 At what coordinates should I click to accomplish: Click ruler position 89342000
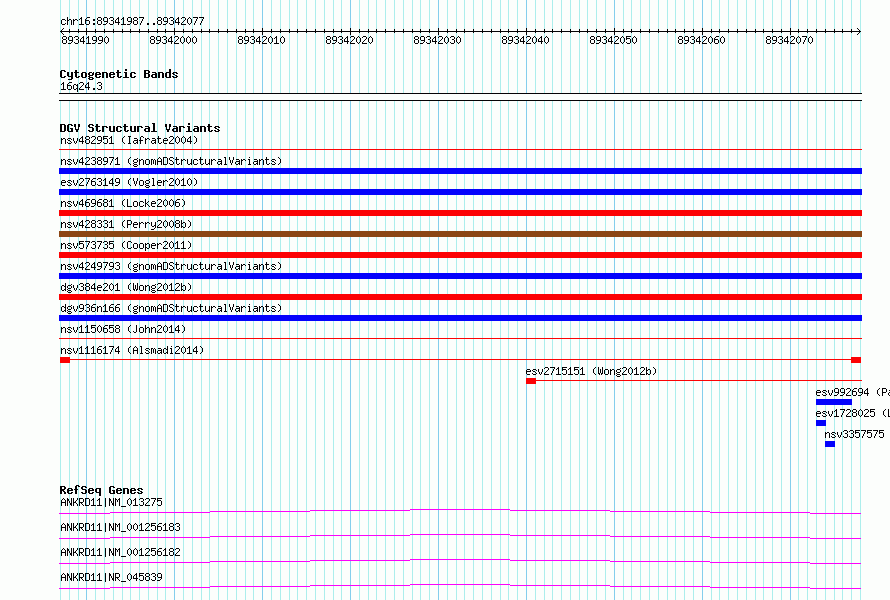(x=173, y=40)
